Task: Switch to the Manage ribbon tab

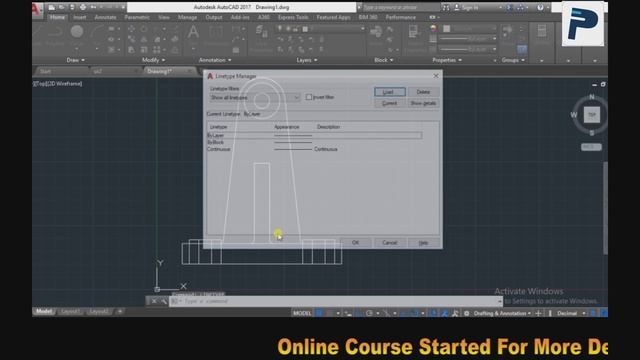Action: tap(187, 17)
